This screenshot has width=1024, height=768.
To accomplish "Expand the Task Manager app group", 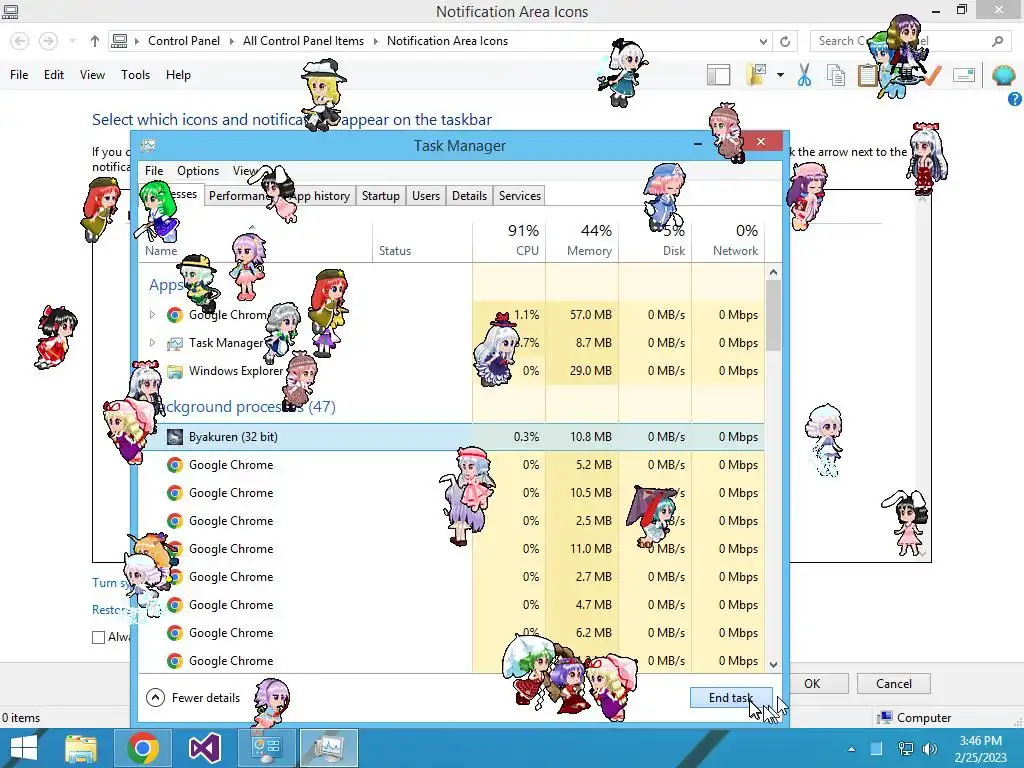I will pyautogui.click(x=152, y=343).
